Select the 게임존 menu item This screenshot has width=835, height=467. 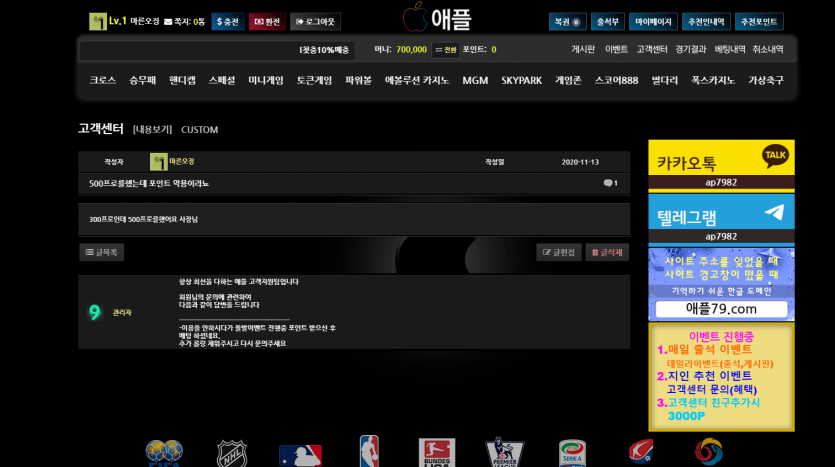568,80
